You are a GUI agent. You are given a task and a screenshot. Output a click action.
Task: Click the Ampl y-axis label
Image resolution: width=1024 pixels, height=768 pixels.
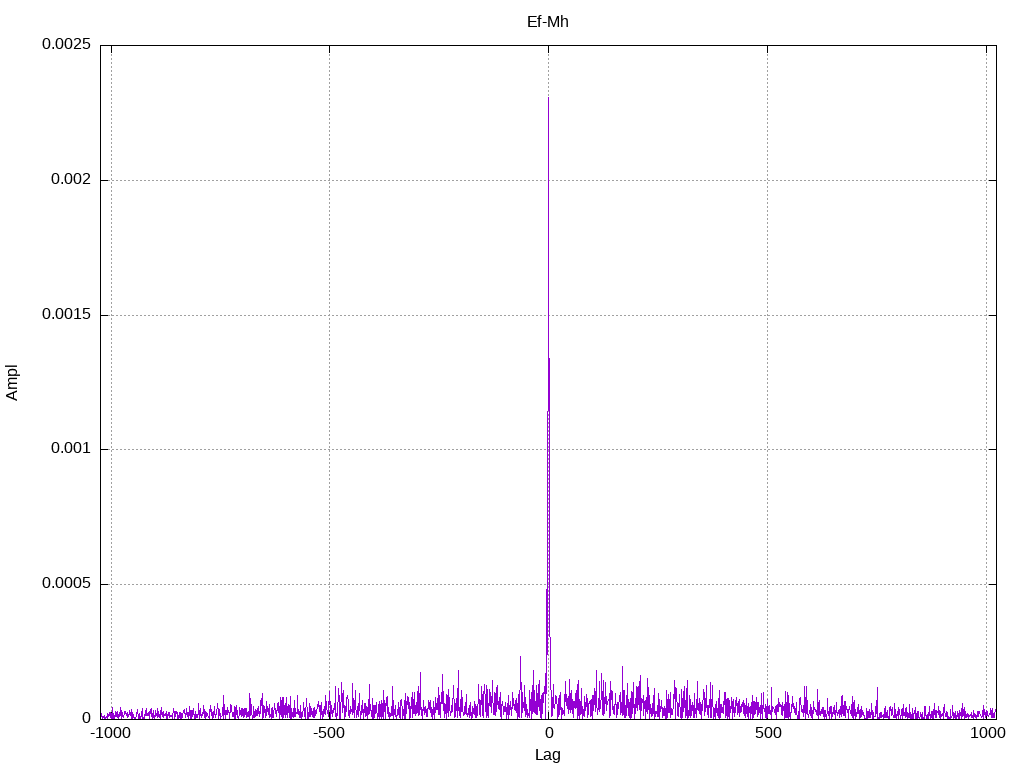coord(12,383)
